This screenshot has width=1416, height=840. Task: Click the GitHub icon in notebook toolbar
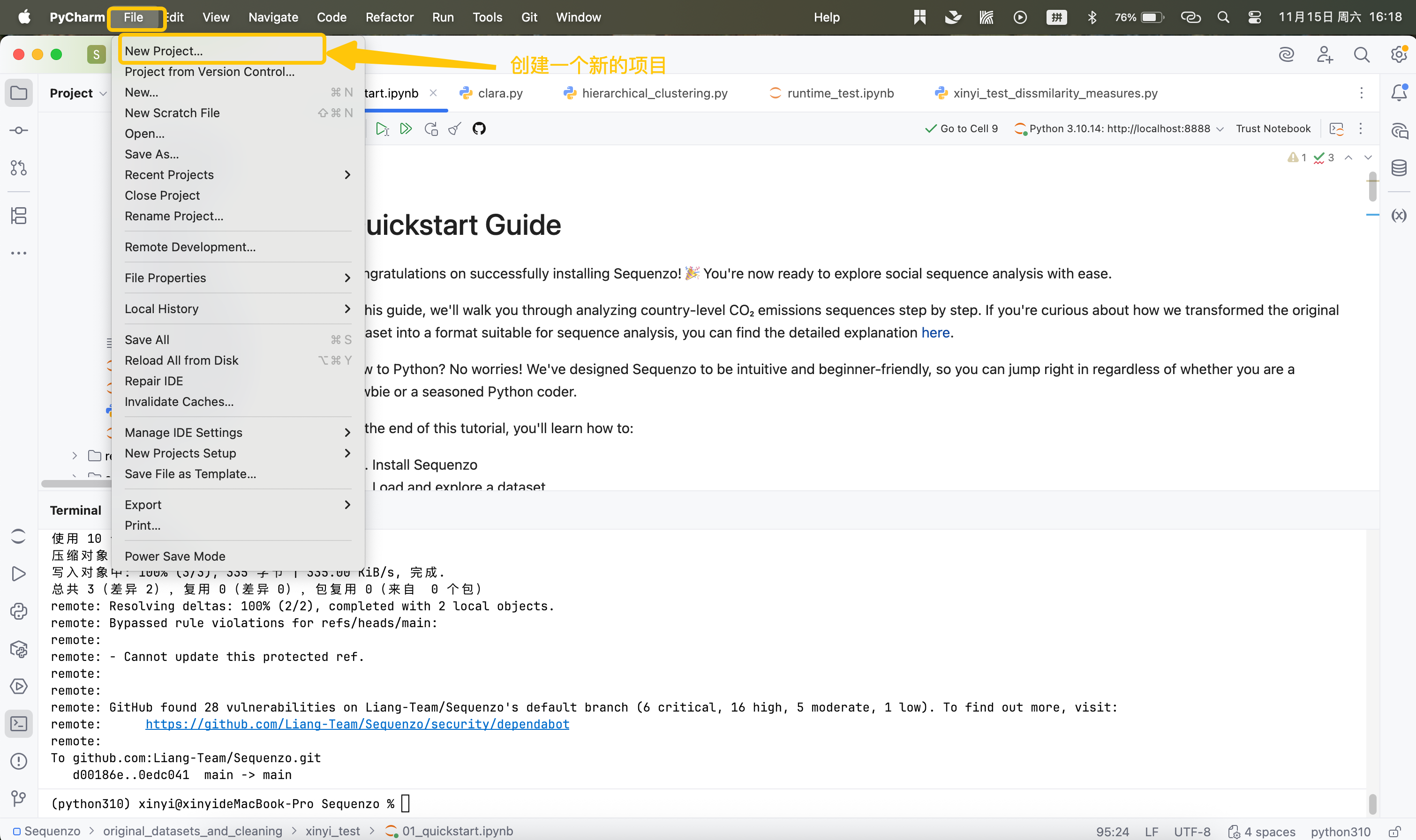(479, 128)
